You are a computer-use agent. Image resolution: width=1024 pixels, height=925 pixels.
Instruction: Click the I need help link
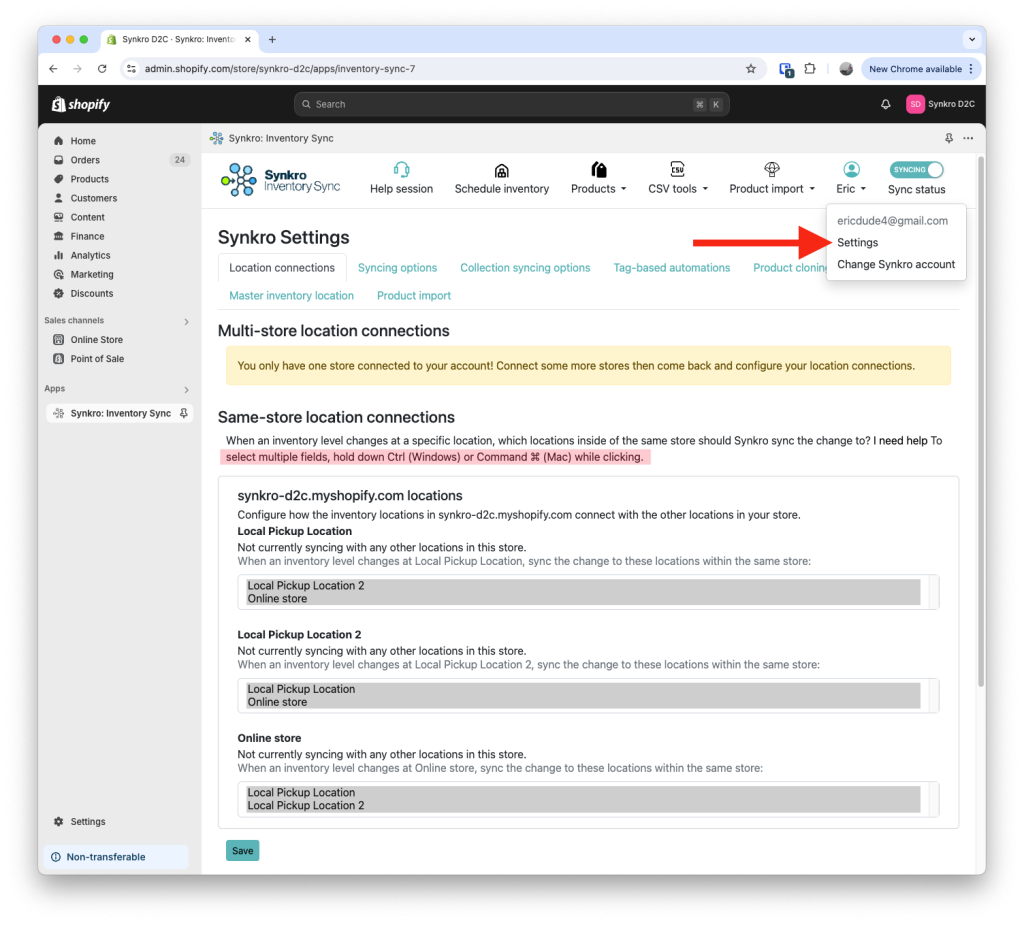pos(900,441)
